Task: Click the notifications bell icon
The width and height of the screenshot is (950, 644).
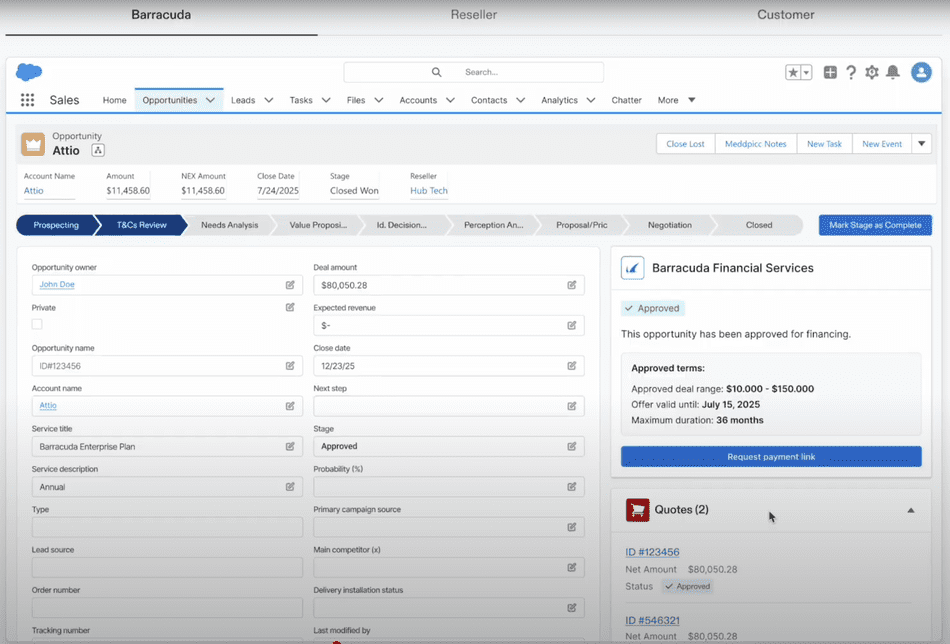Action: (x=893, y=72)
